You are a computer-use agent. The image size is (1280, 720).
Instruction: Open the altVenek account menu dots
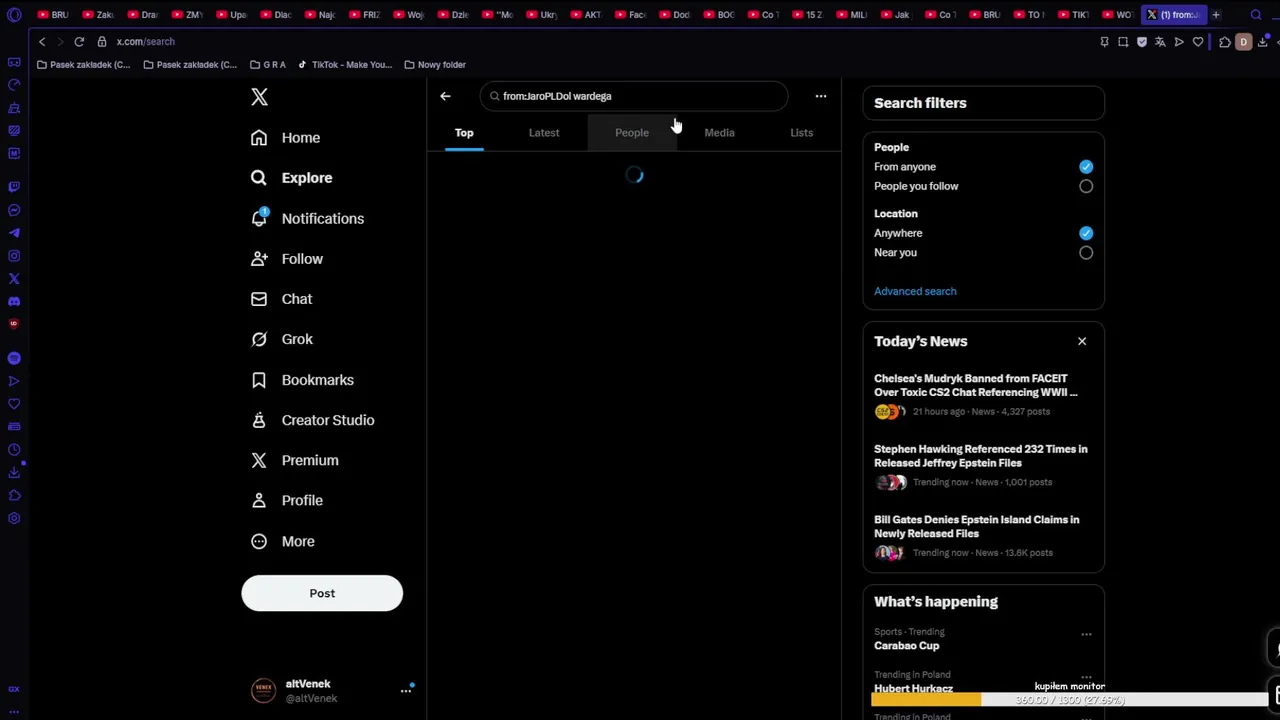click(x=406, y=691)
